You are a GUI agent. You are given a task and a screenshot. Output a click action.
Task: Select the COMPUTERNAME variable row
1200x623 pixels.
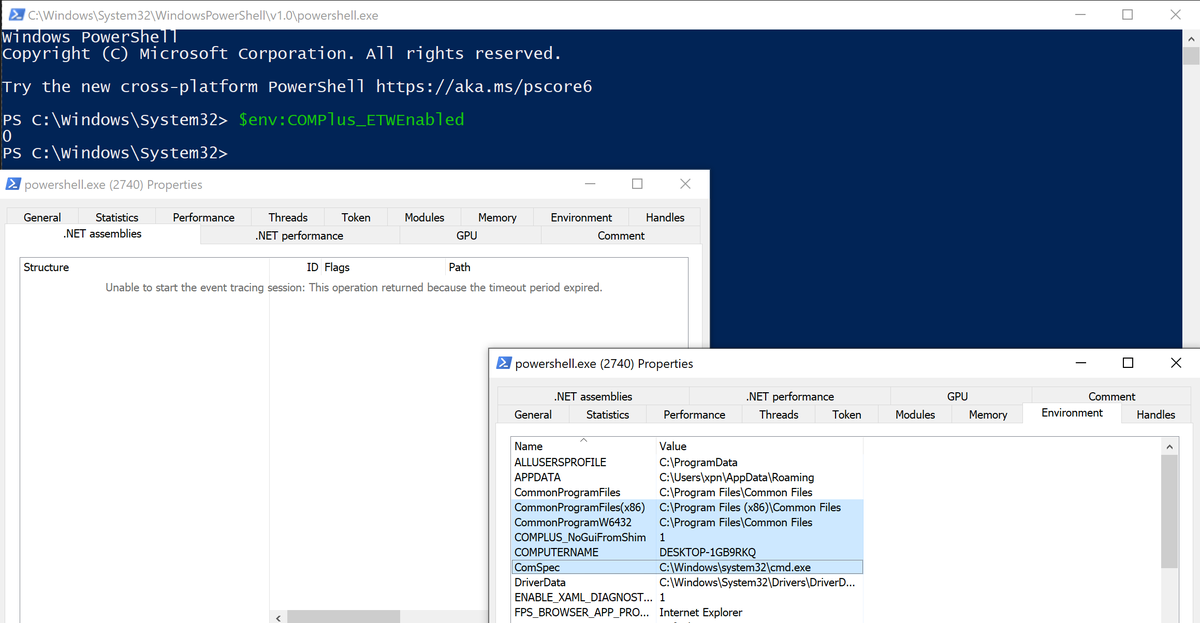click(x=687, y=552)
